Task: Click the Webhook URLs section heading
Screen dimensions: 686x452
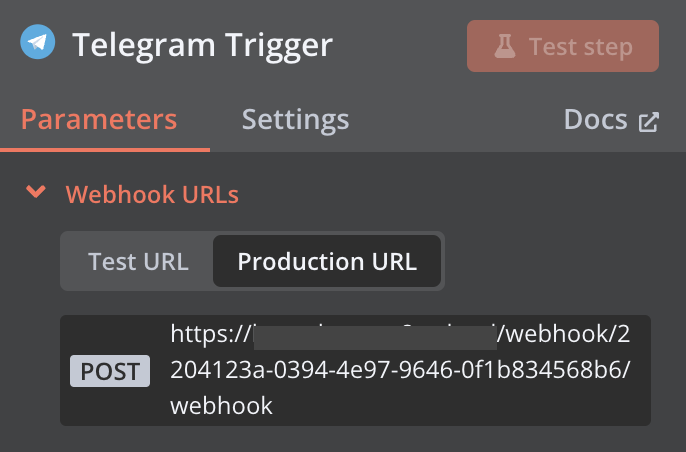Action: click(152, 194)
